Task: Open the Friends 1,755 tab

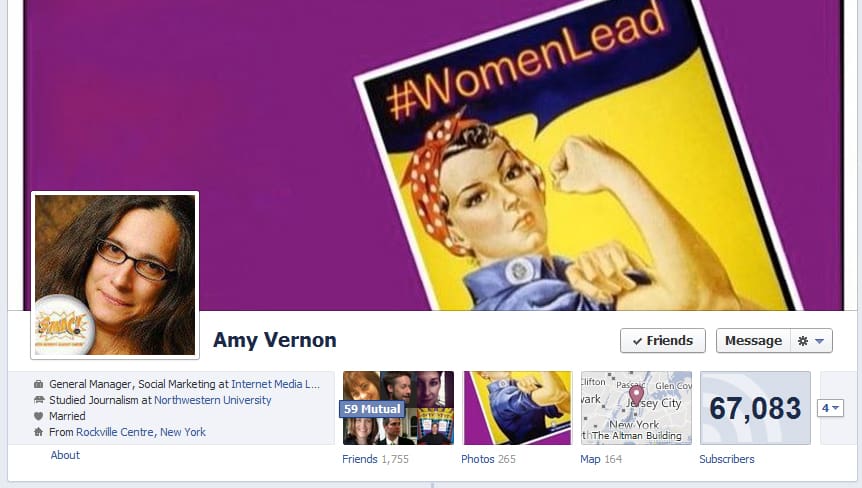Action: pos(375,459)
